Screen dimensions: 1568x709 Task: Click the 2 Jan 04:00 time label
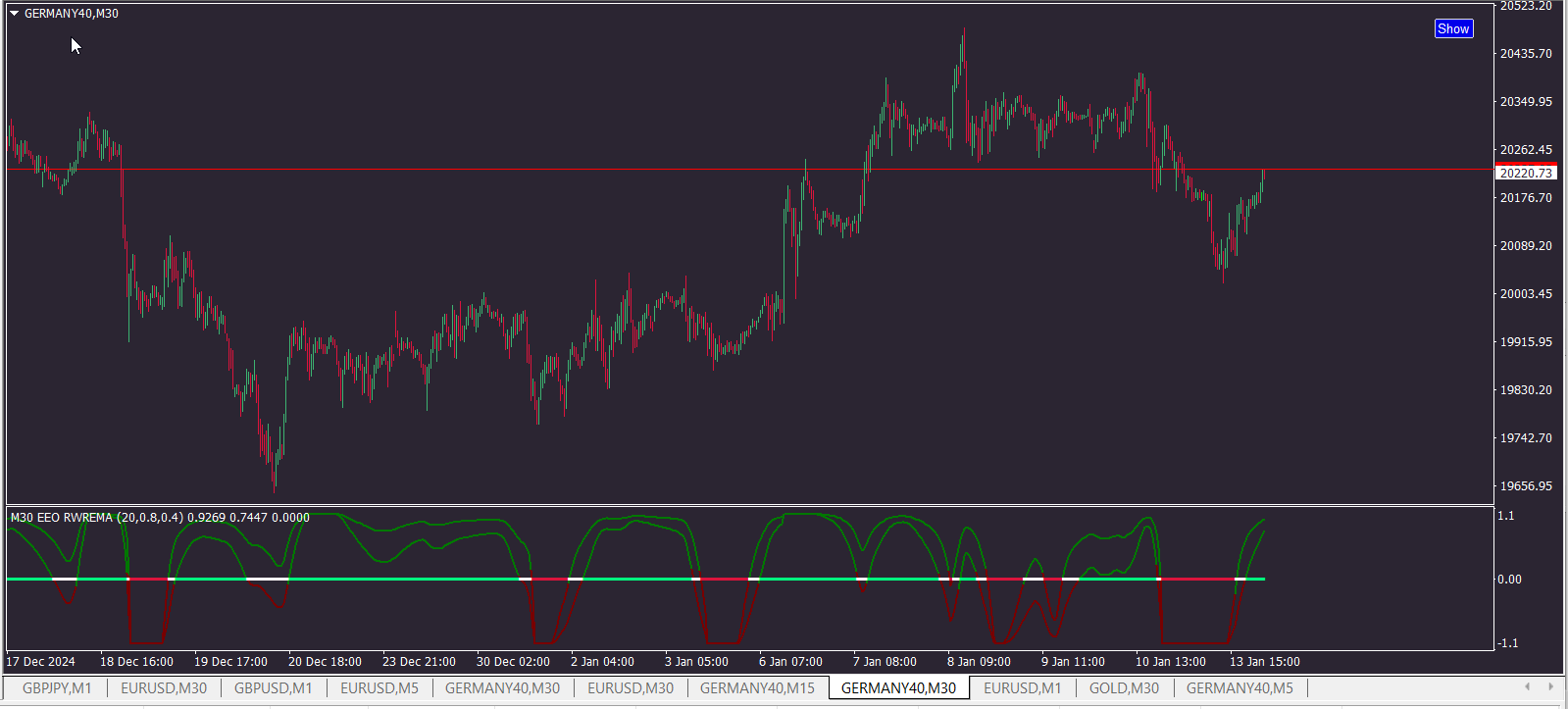(602, 662)
